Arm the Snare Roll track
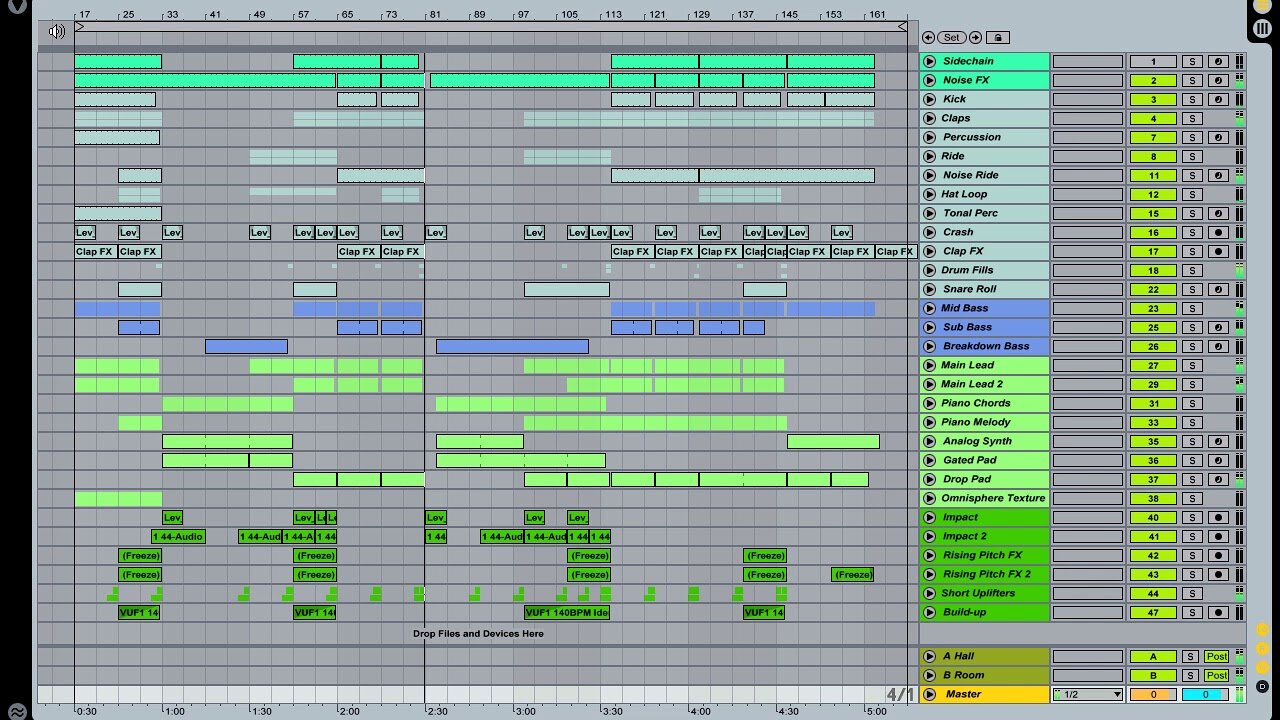 coord(1217,289)
